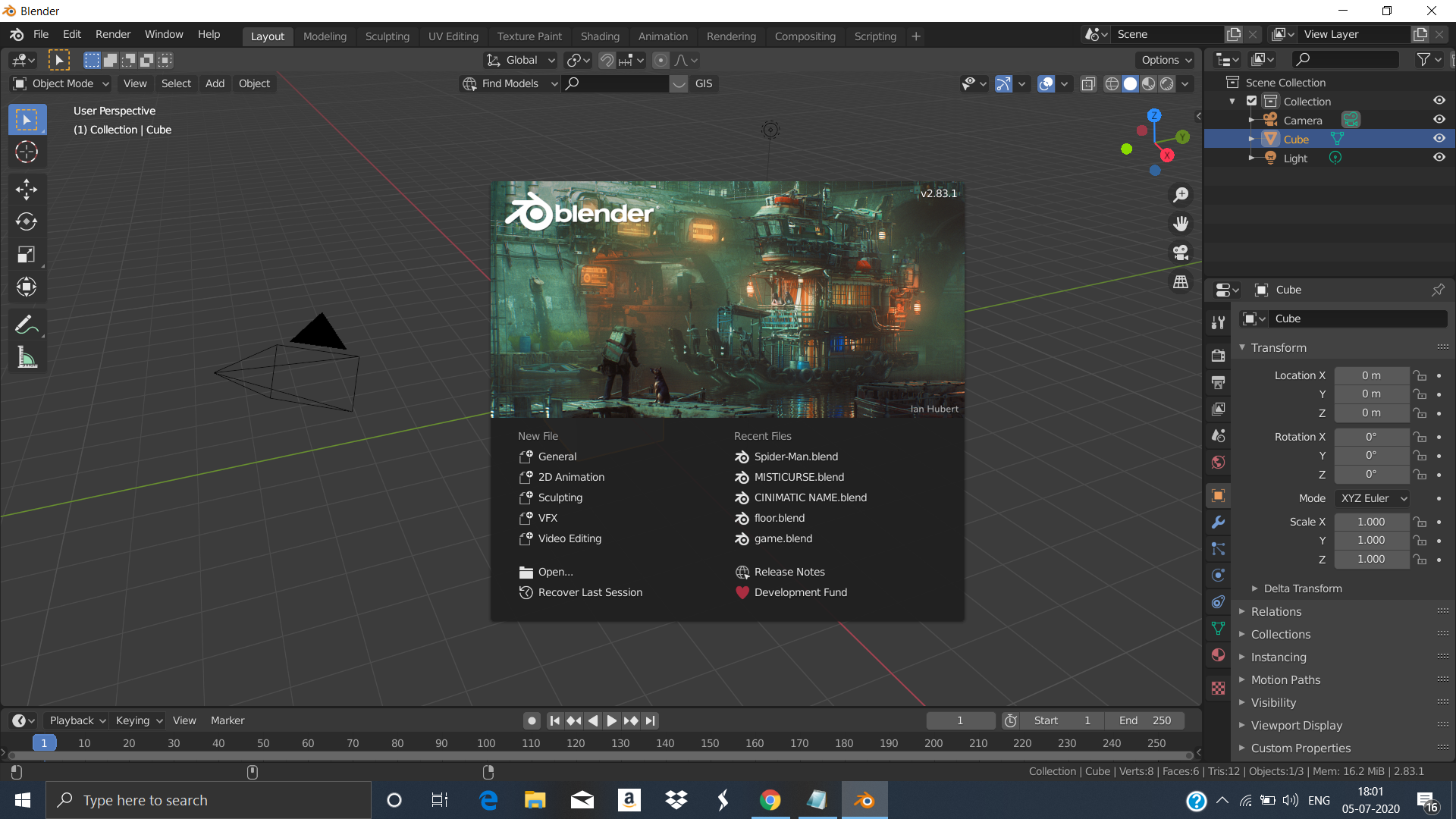The image size is (1456, 819).
Task: Click Recover Last Session
Action: [590, 592]
